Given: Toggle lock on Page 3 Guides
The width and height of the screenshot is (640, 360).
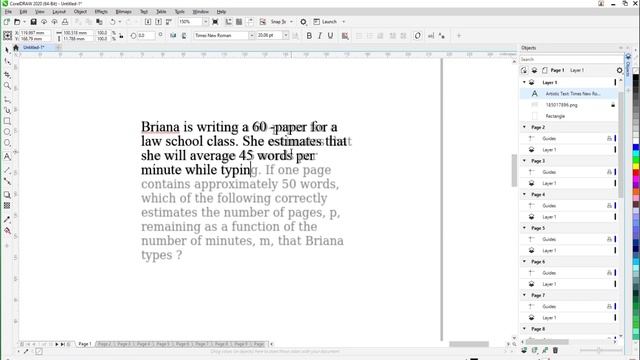Looking at the screenshot, I should pyautogui.click(x=609, y=172).
